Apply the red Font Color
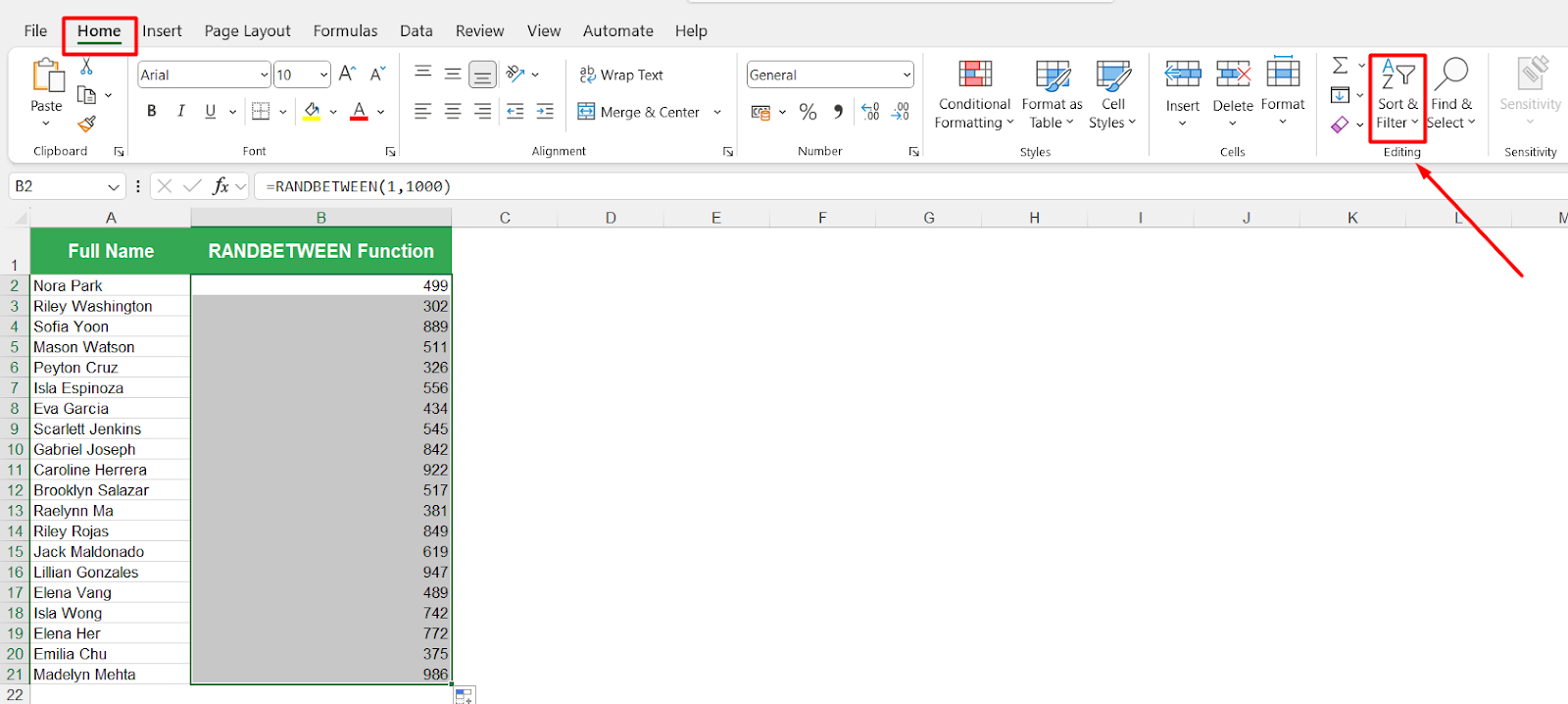The width and height of the screenshot is (1568, 704). [359, 112]
